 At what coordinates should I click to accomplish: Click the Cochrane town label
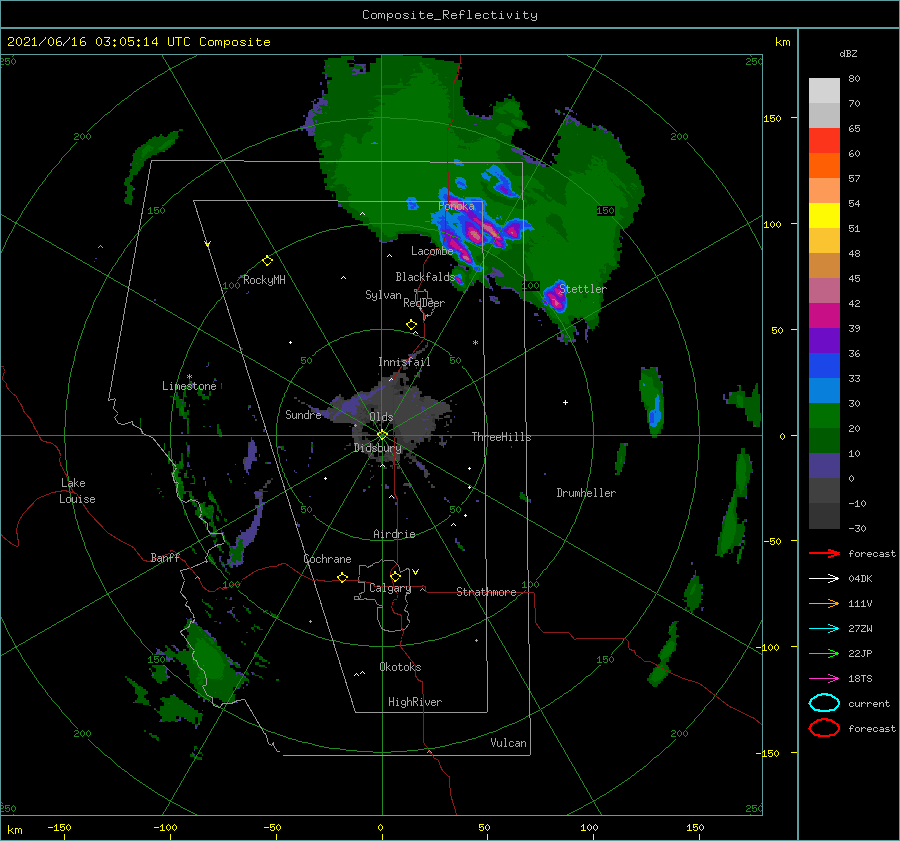[x=327, y=559]
